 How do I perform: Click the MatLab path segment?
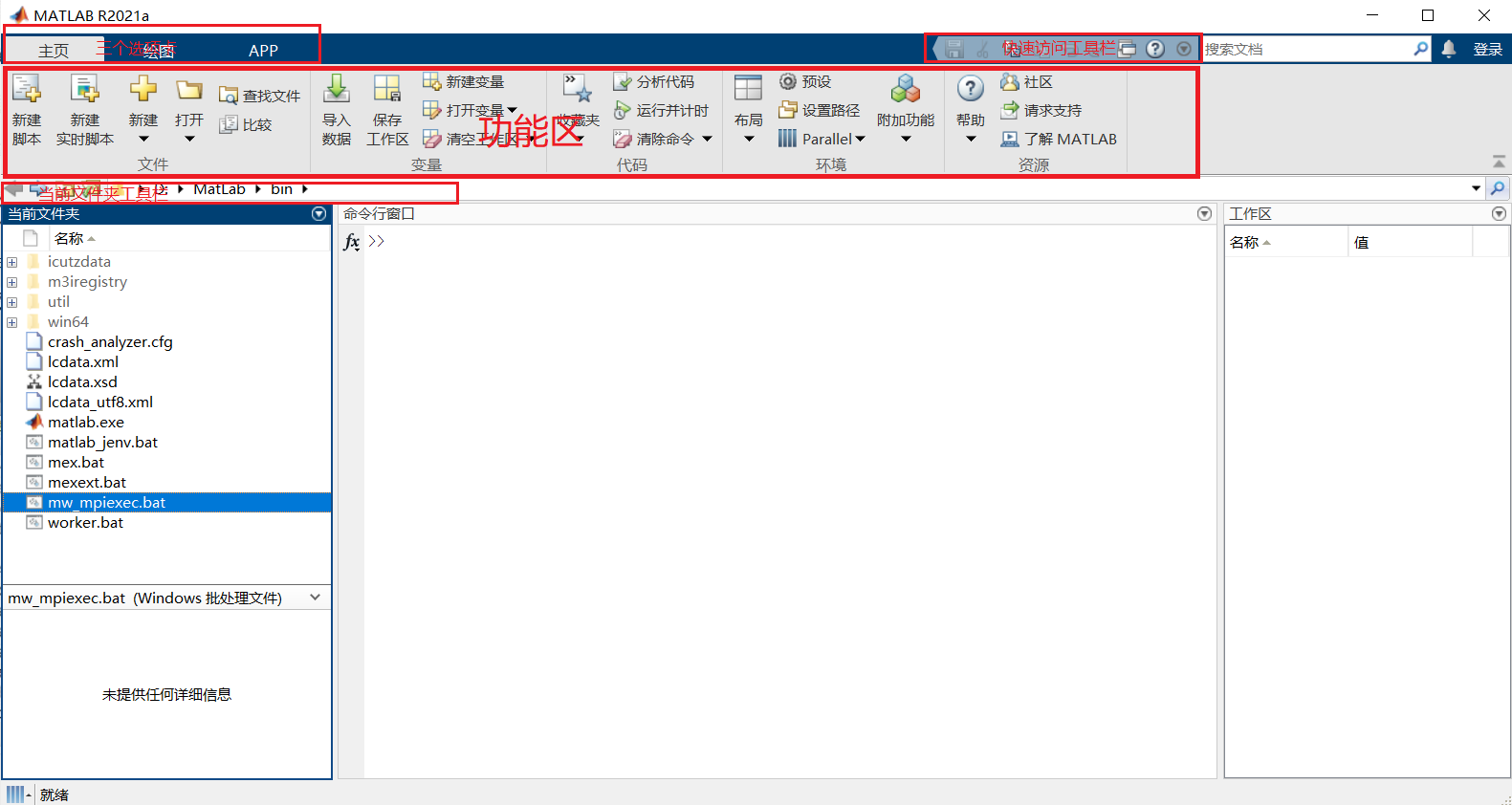point(219,189)
